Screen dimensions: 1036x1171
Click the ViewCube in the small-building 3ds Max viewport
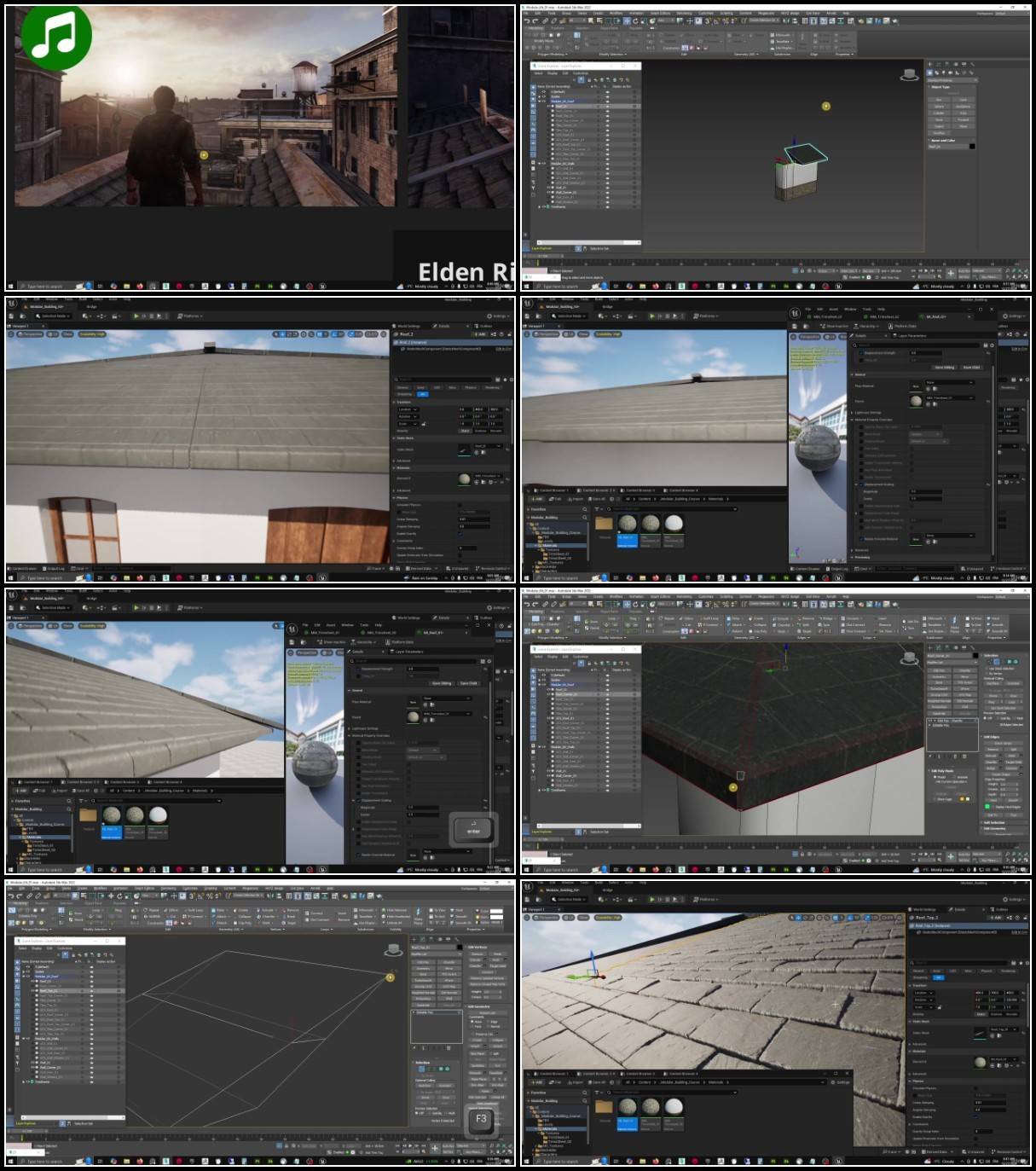pyautogui.click(x=909, y=74)
